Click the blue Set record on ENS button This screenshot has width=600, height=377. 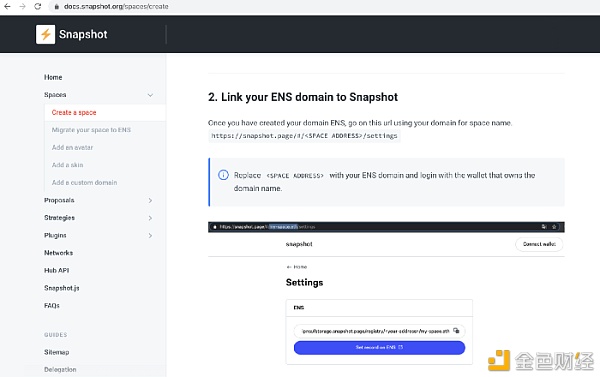coord(379,348)
